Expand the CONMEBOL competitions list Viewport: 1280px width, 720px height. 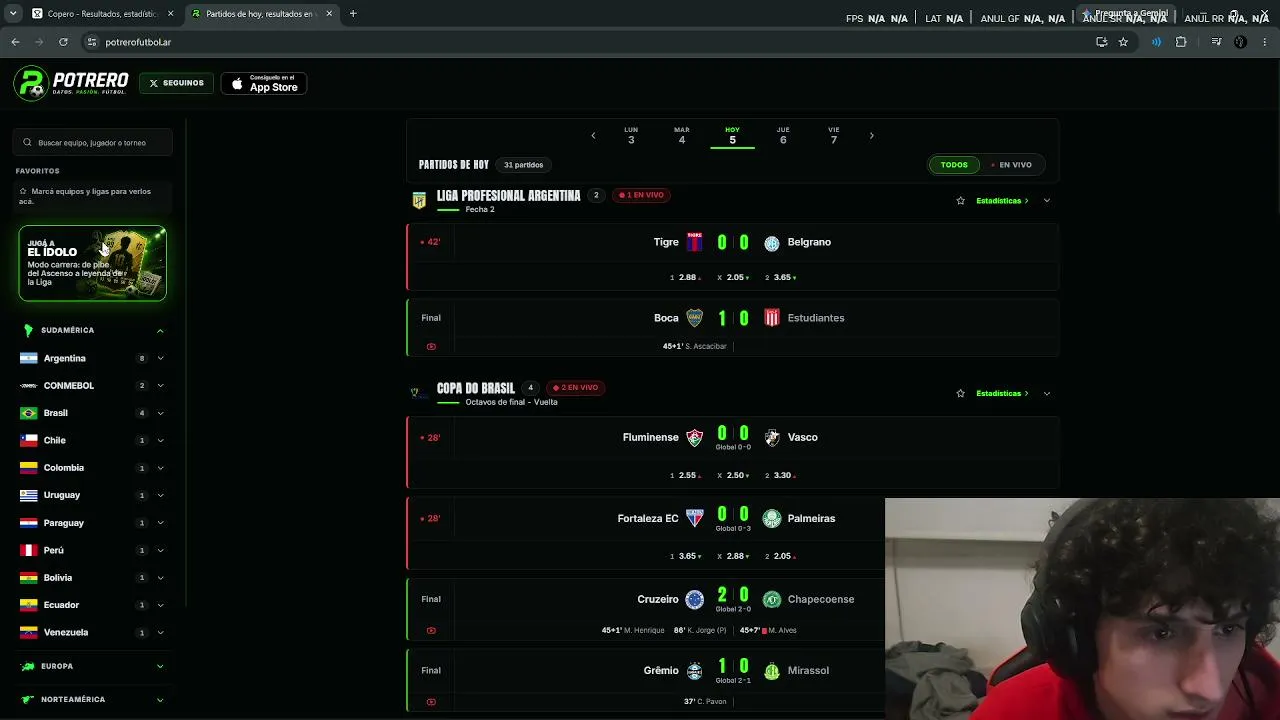[160, 386]
